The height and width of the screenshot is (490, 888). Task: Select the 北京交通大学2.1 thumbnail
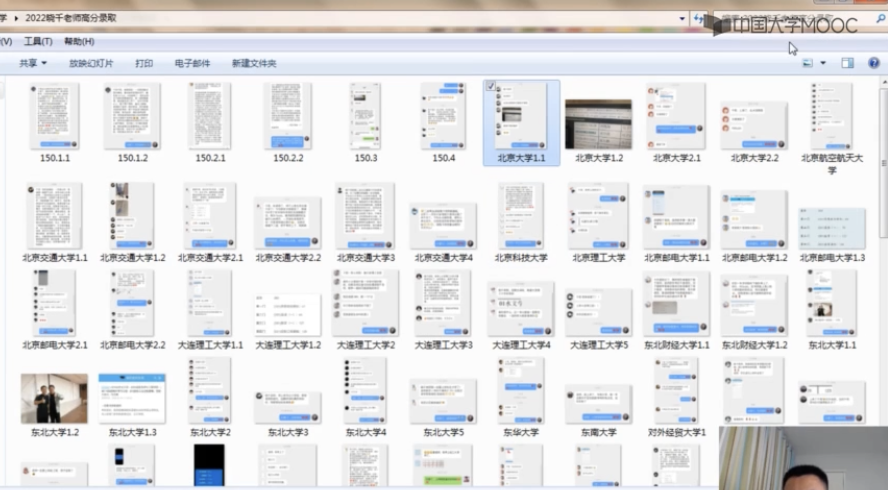tap(210, 216)
